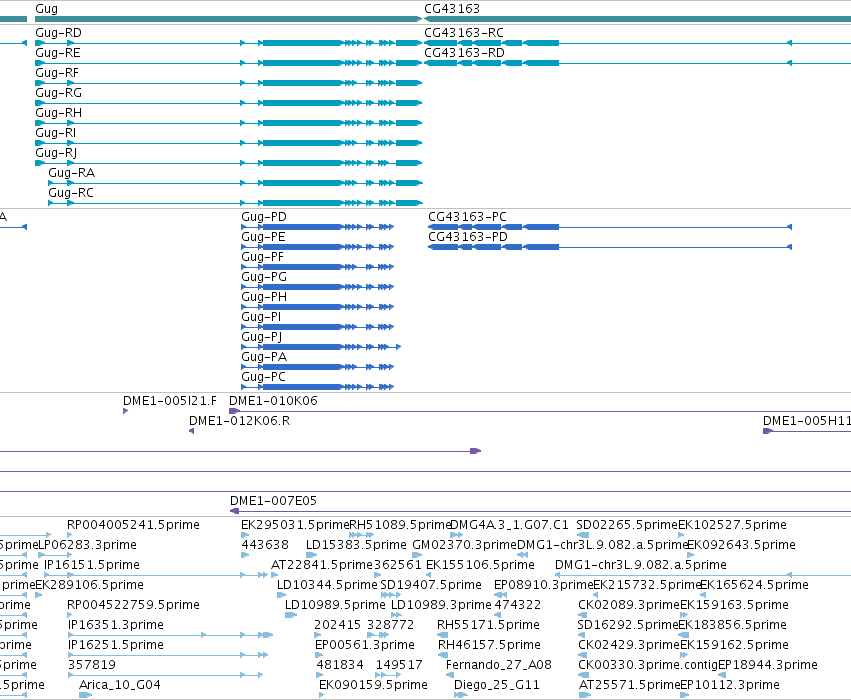Select the CG43163-RC transcript label
Image resolution: width=851 pixels, height=700 pixels.
point(463,33)
